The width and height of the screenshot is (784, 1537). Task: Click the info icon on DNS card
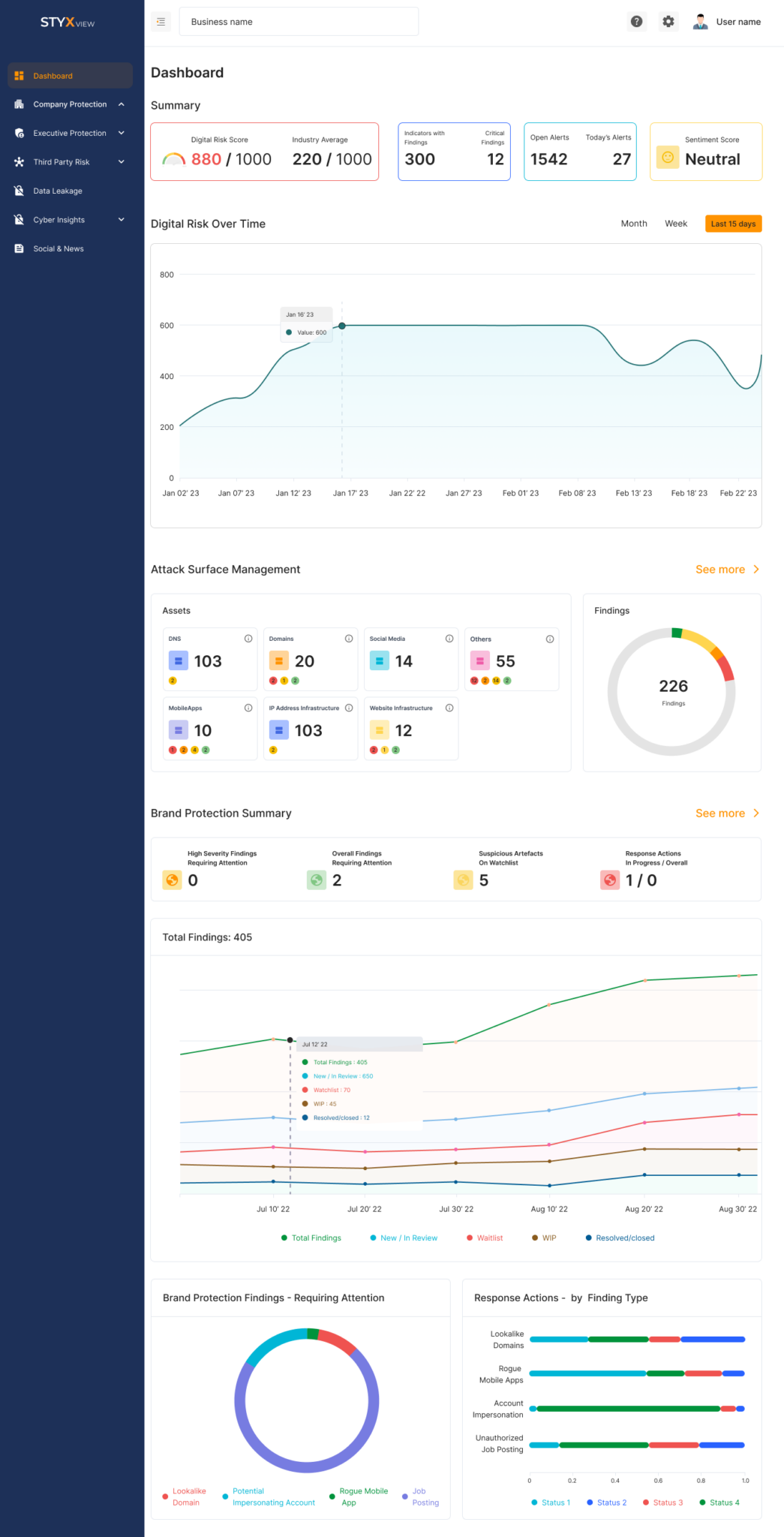(x=248, y=639)
